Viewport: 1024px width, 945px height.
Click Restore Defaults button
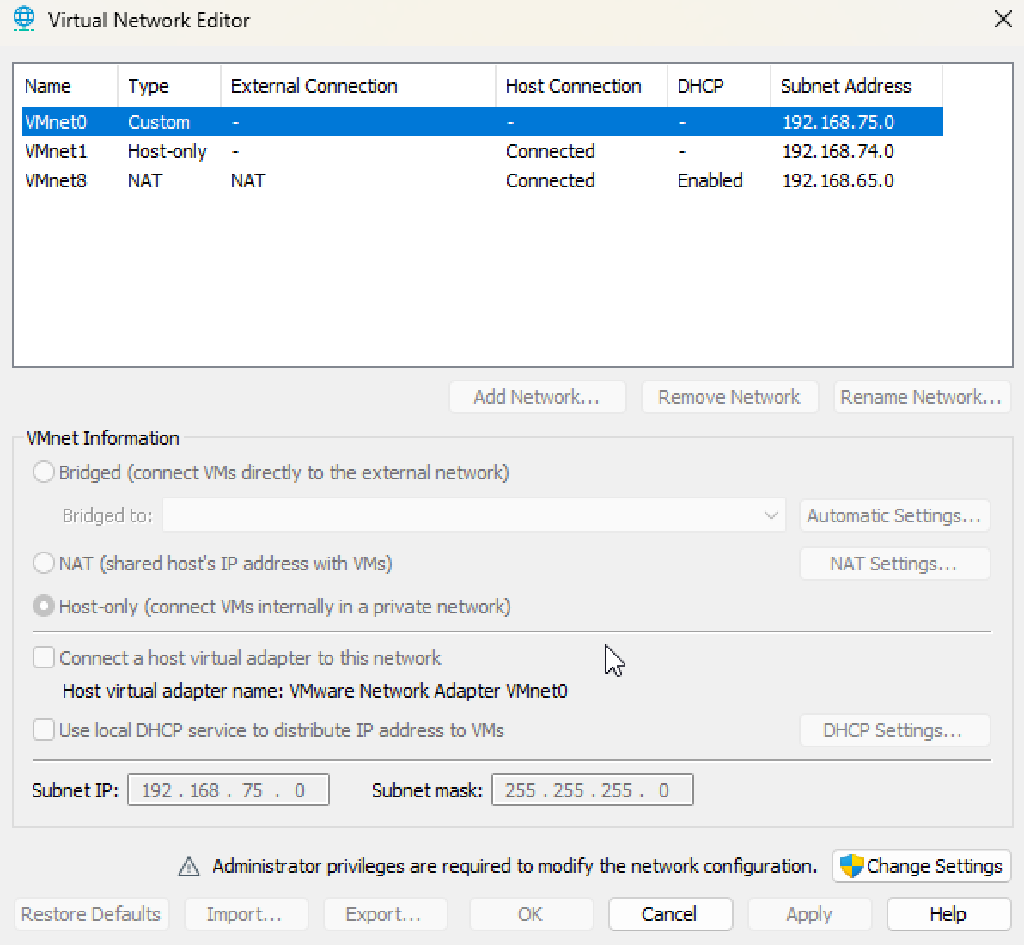point(90,913)
